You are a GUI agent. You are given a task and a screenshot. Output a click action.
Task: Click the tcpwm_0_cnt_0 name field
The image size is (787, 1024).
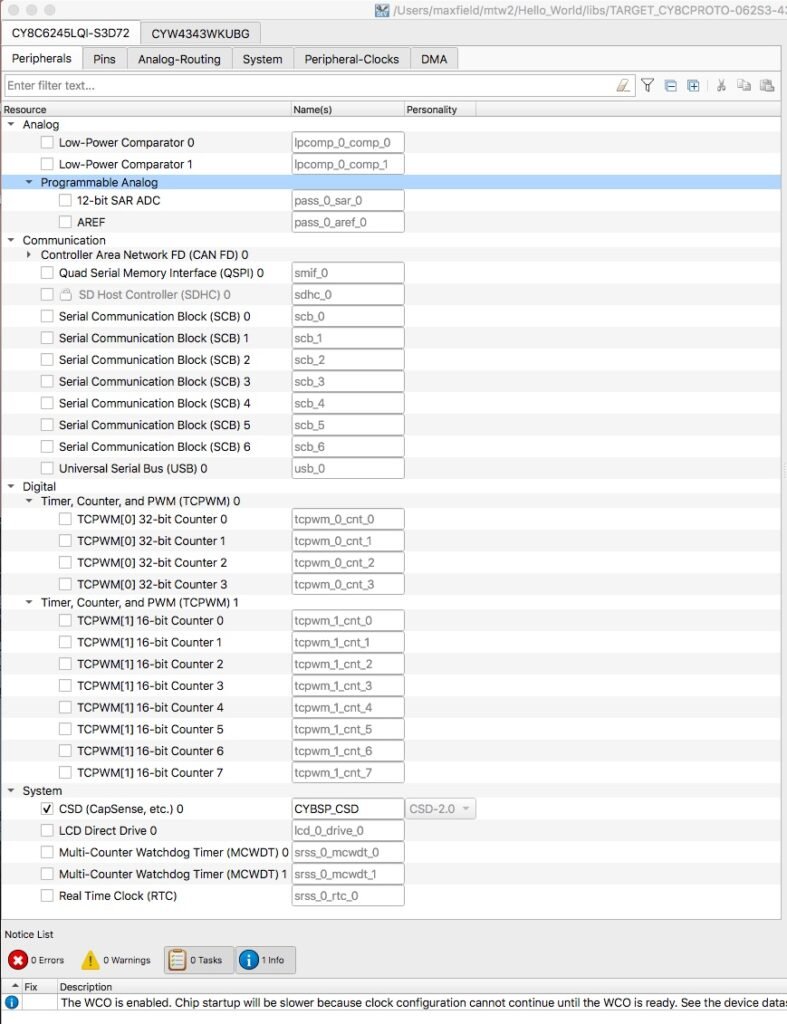coord(347,519)
